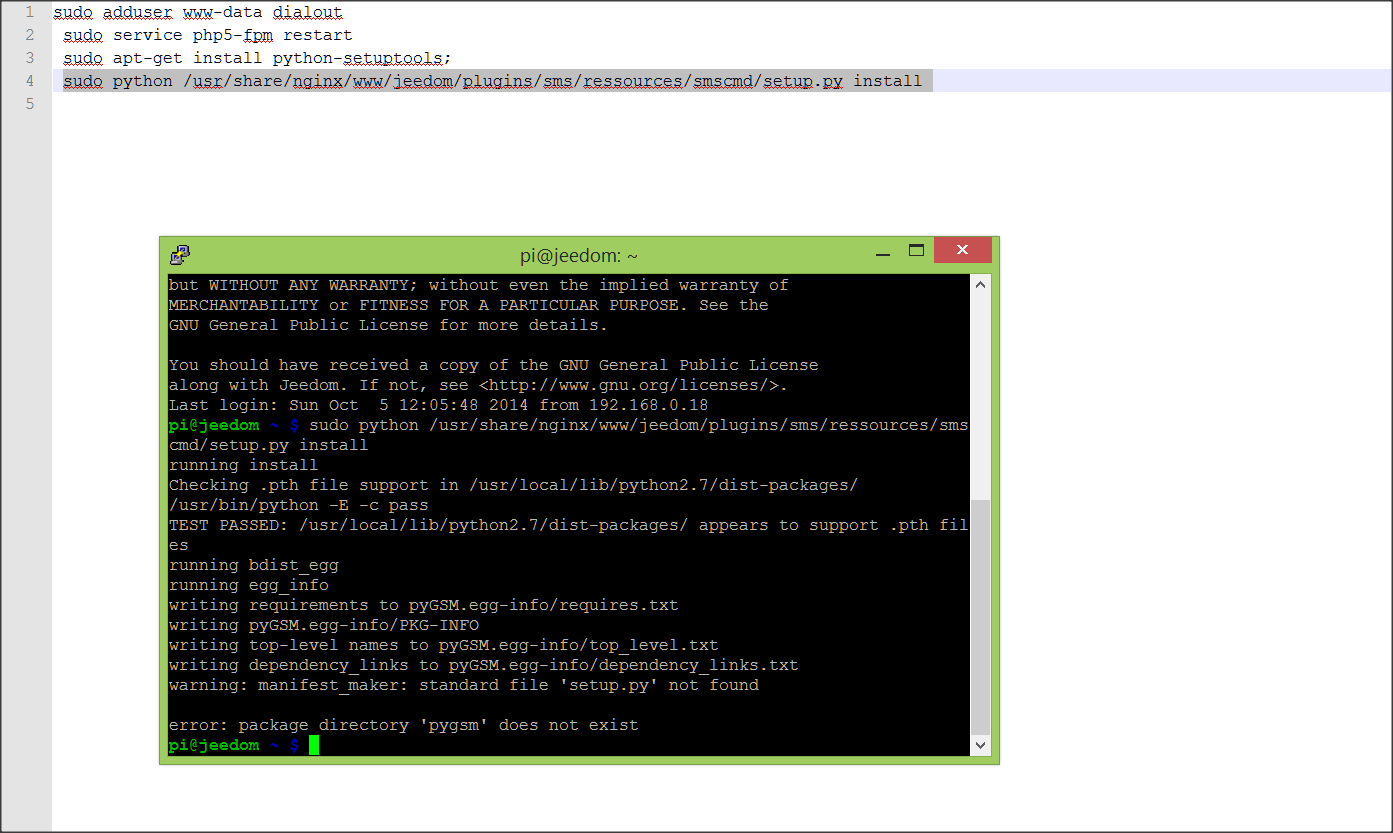Click the 'MERCHANTABILITY or FITNESS' terminal line
The image size is (1393, 833).
coord(468,305)
